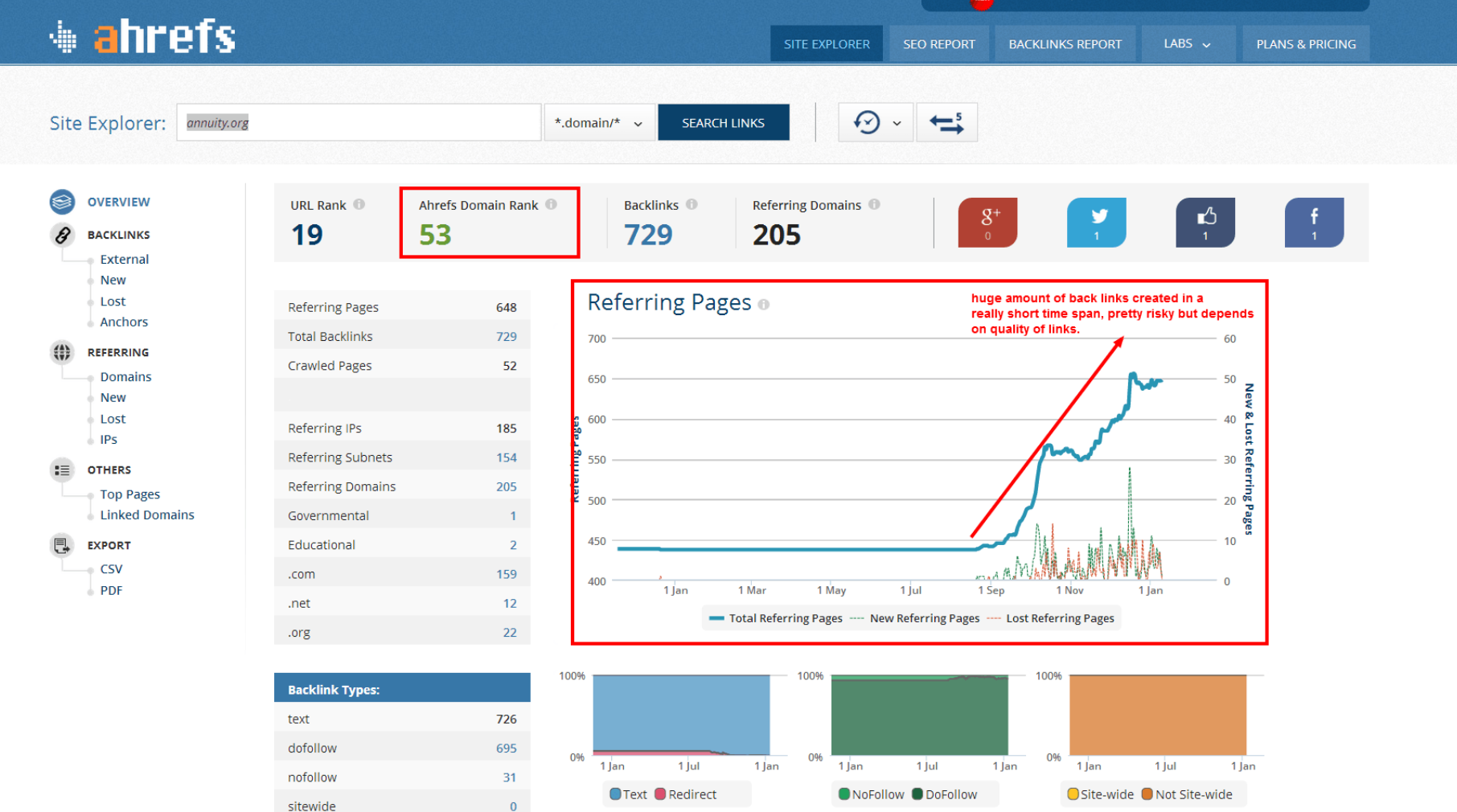This screenshot has height=812, width=1457.
Task: Click the Export sidebar icon
Action: pos(62,545)
